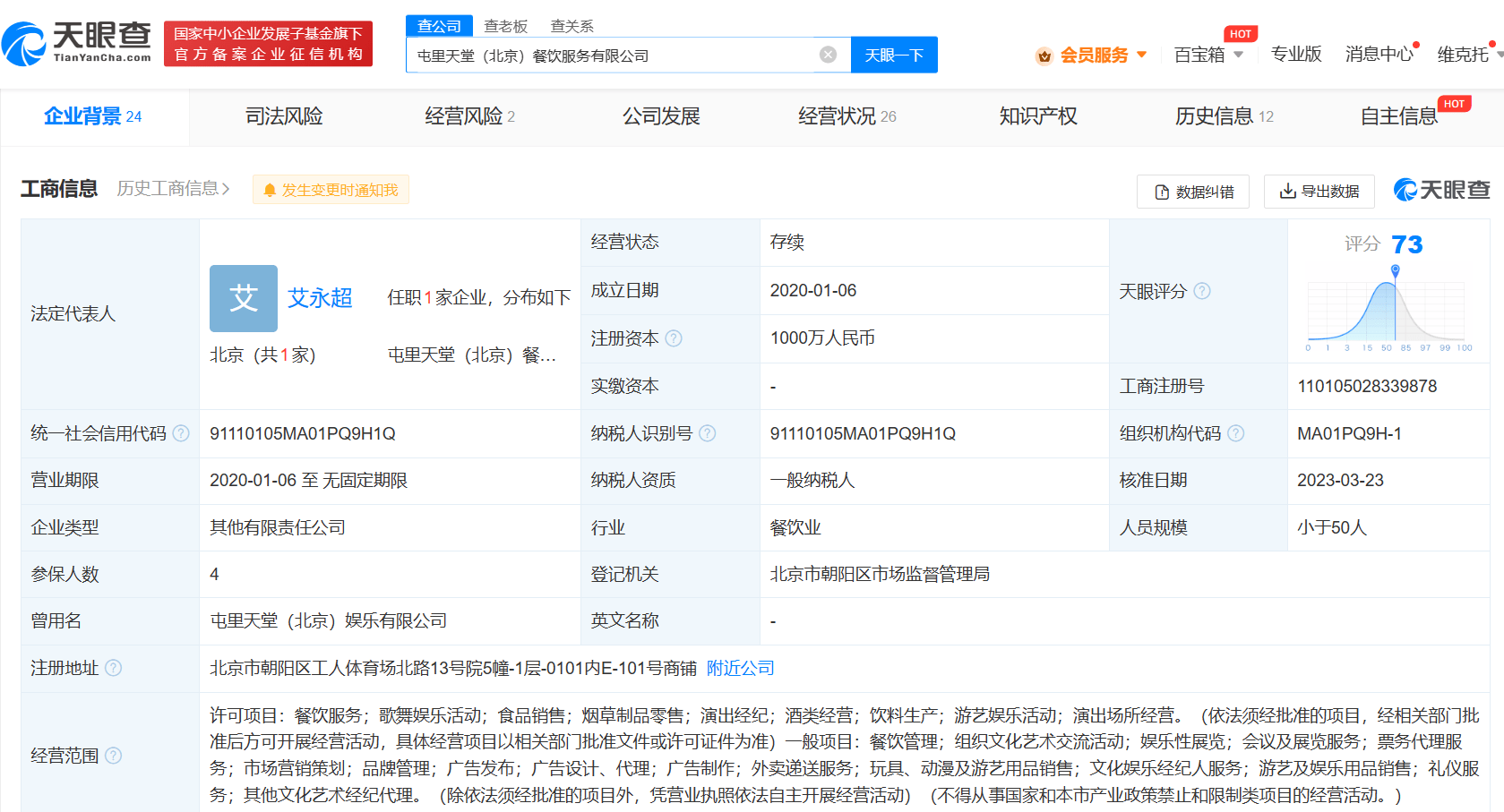1504x812 pixels.
Task: Select 注册资本 value 1000万人民币
Action: click(x=822, y=338)
